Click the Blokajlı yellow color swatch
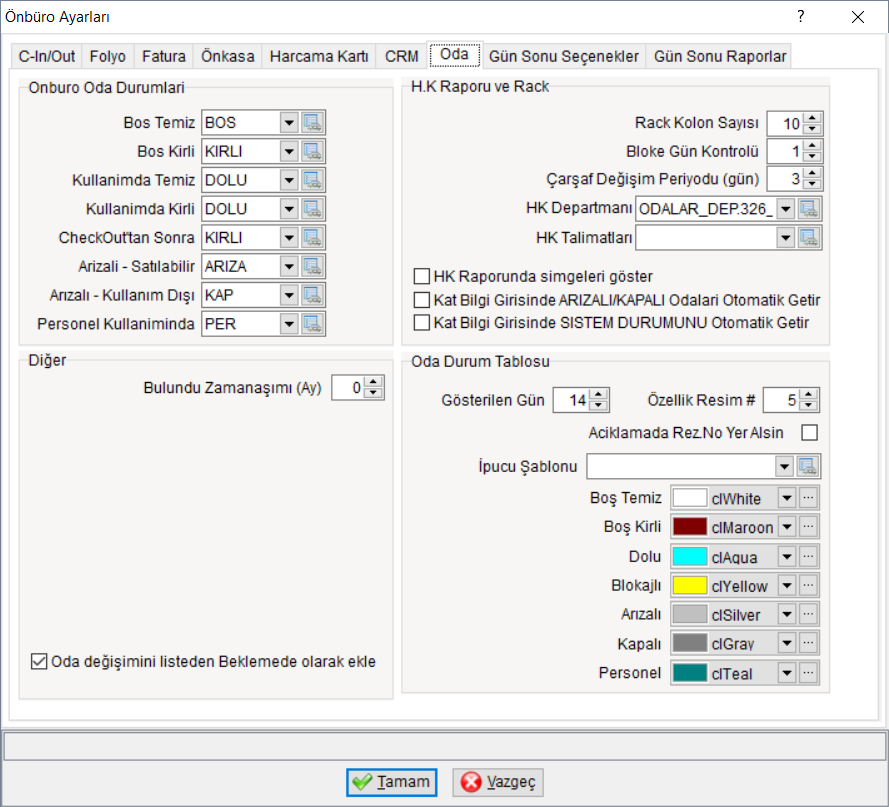The height and width of the screenshot is (807, 889). coord(690,585)
